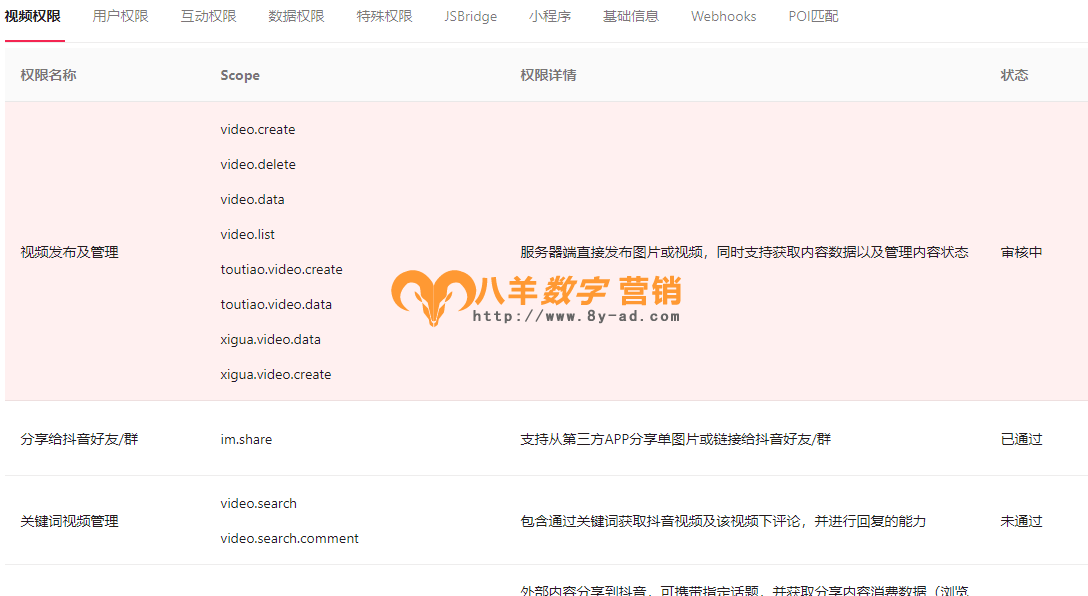Viewport: 1088px width, 596px height.
Task: Click the video.data scope entry
Action: [x=253, y=199]
